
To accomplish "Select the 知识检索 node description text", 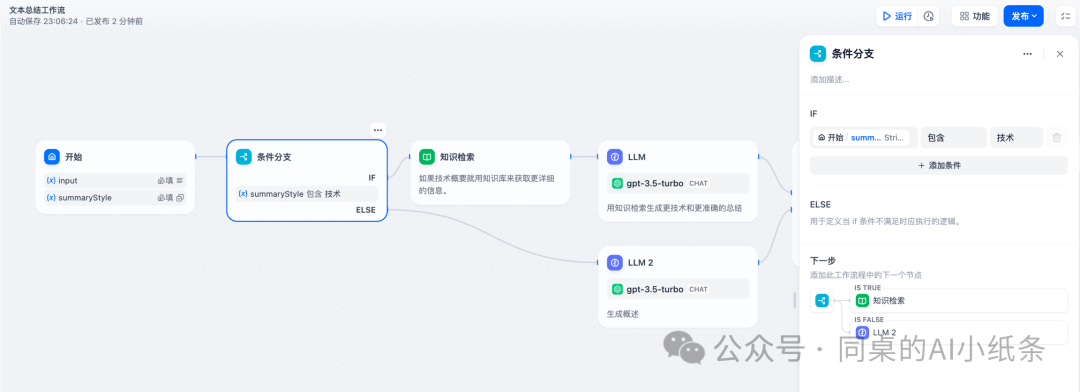I will [x=486, y=185].
